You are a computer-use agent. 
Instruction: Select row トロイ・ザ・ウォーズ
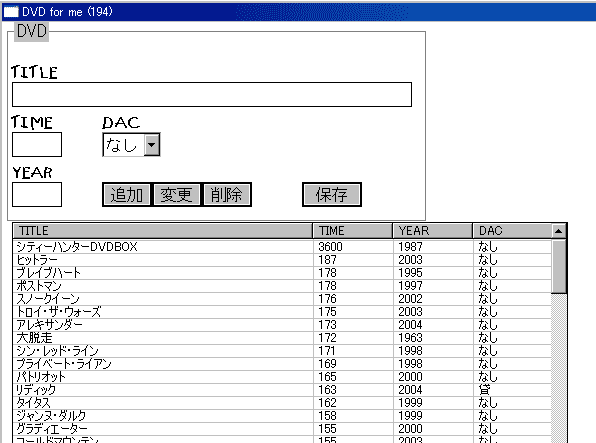[x=282, y=312]
